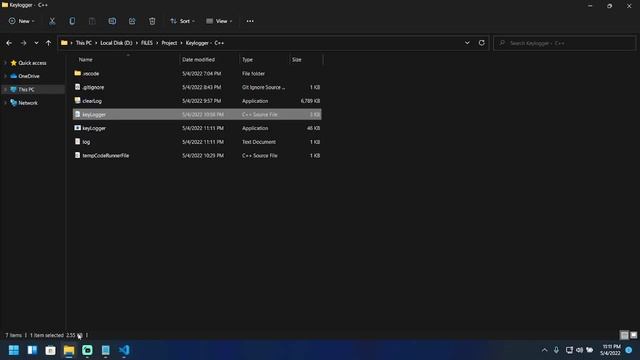This screenshot has height=360, width=640.
Task: Go forward with the right arrow
Action: pyautogui.click(x=23, y=43)
